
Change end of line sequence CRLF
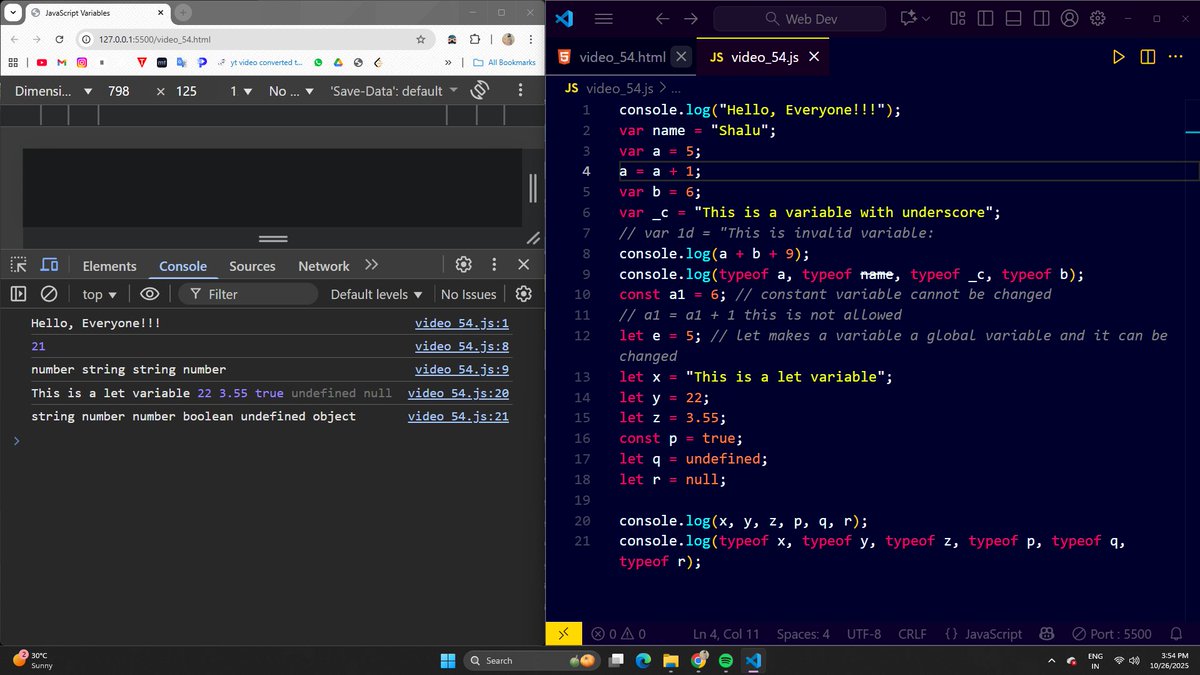click(x=913, y=634)
